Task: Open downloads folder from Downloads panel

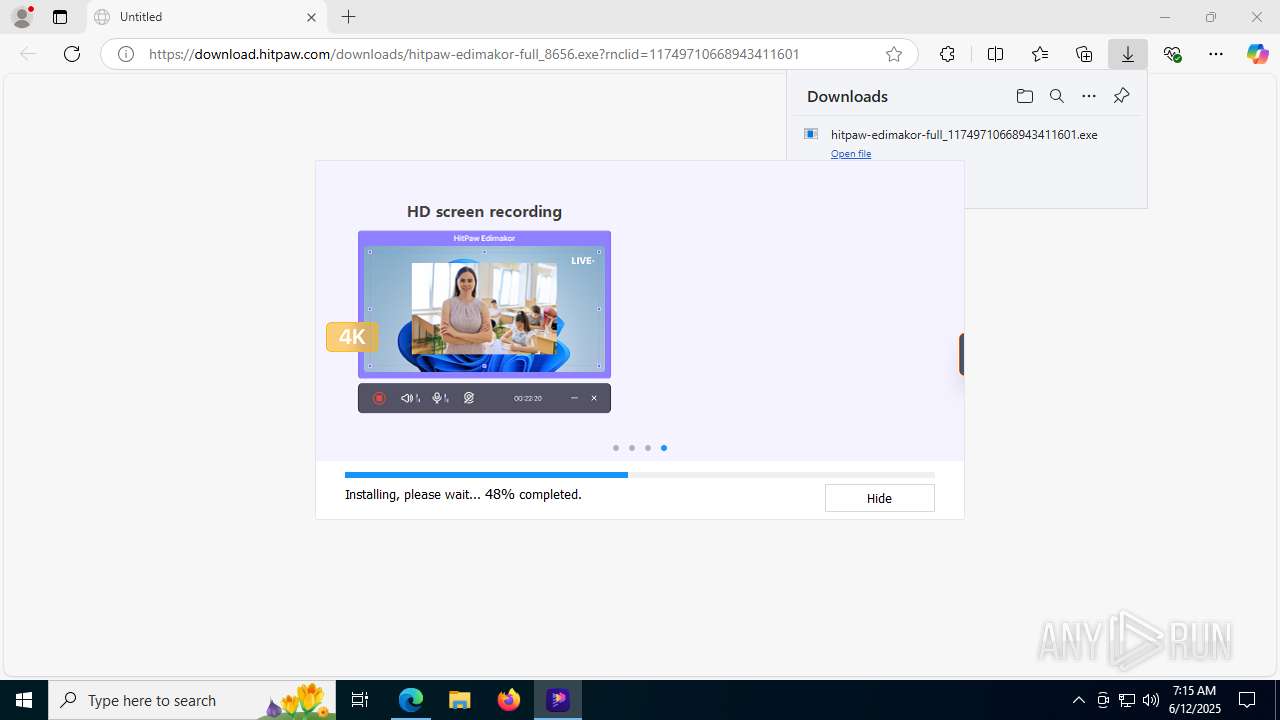Action: [x=1024, y=96]
